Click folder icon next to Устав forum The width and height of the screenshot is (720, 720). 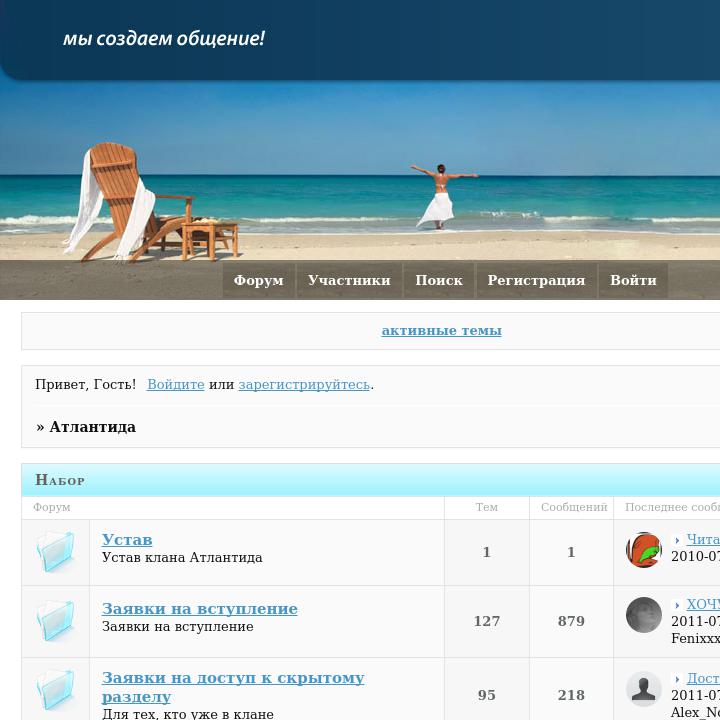point(55,551)
